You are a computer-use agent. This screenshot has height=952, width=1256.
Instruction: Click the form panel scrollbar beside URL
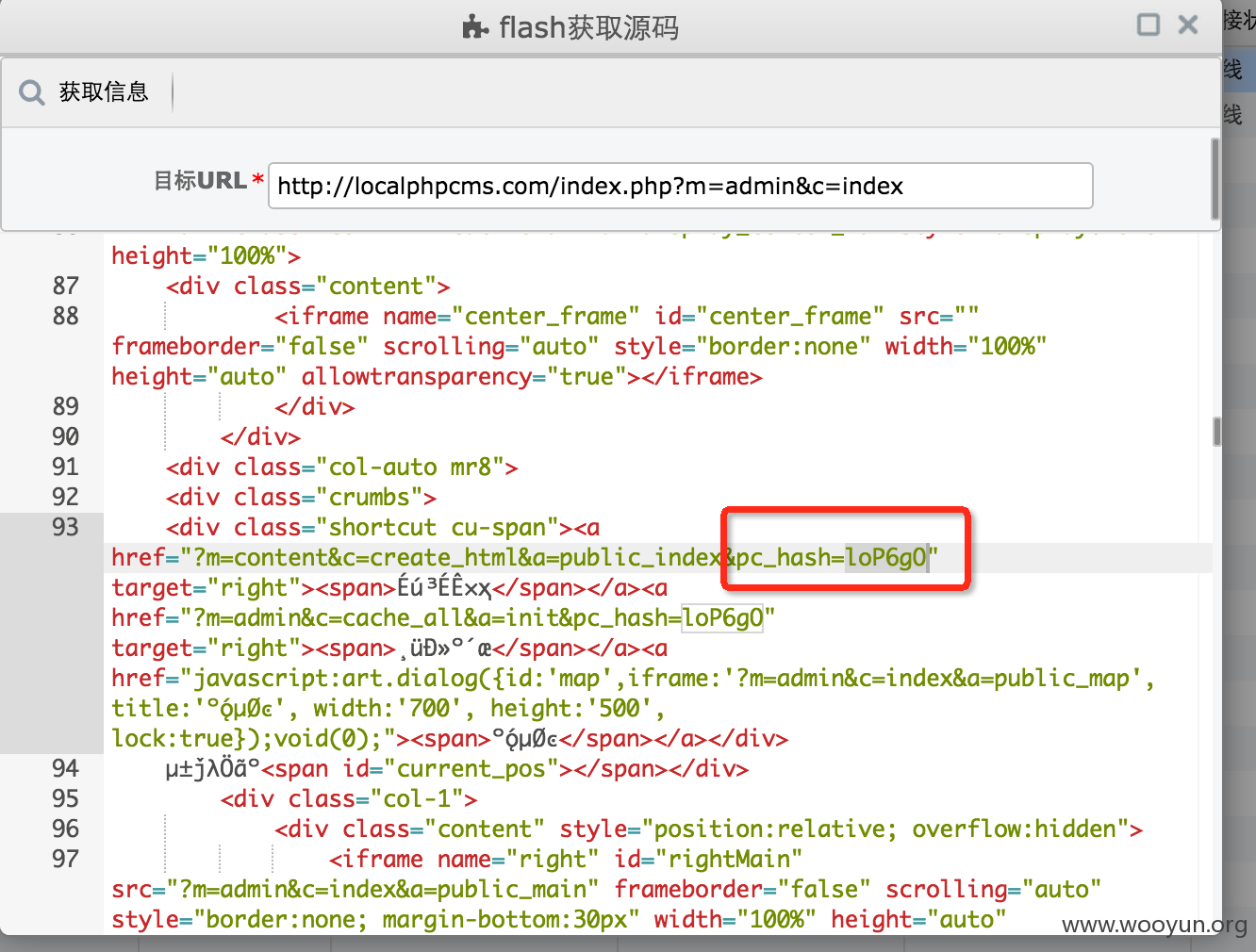tap(1215, 179)
